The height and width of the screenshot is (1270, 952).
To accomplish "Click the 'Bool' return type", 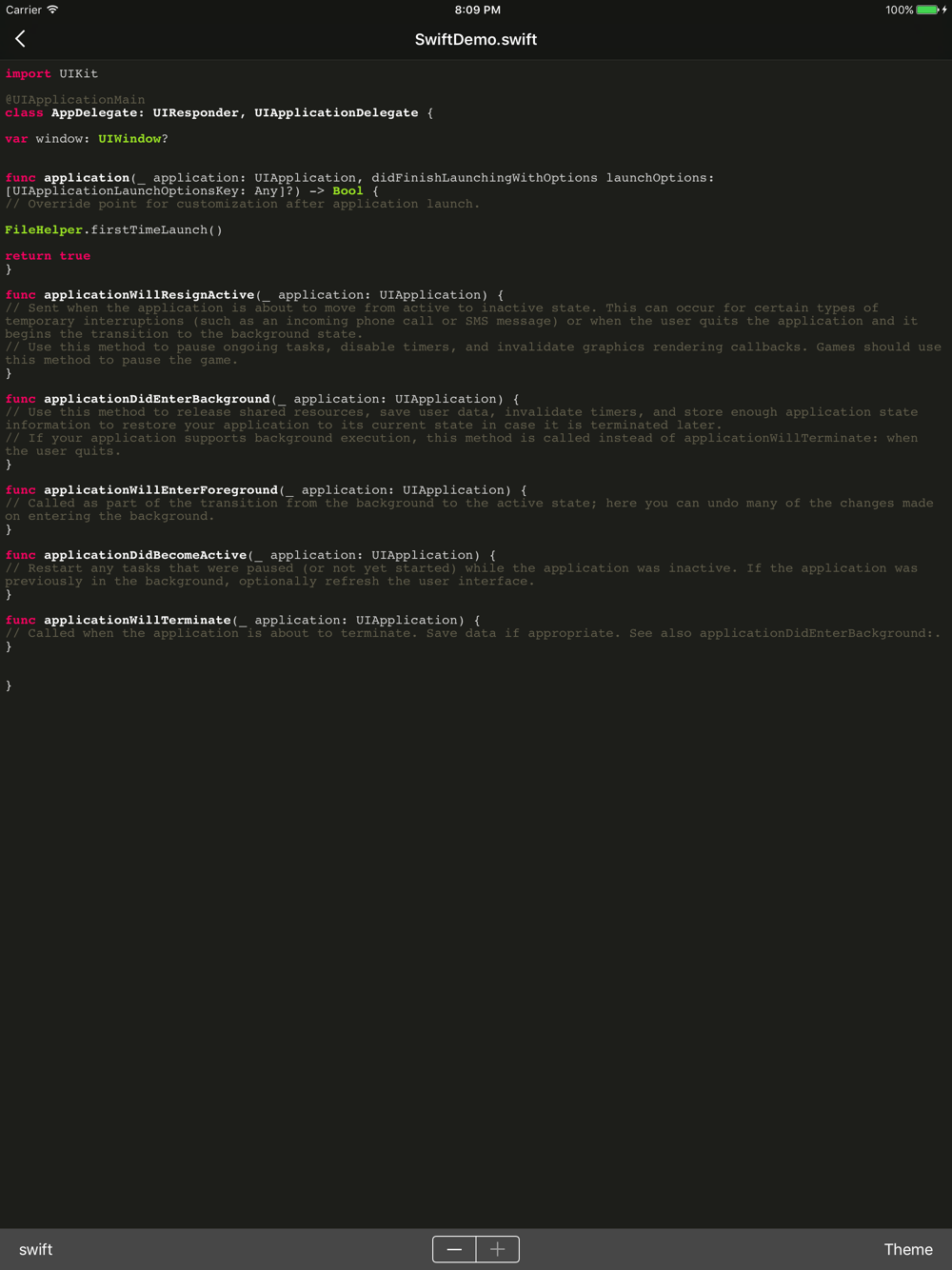I will tap(347, 190).
